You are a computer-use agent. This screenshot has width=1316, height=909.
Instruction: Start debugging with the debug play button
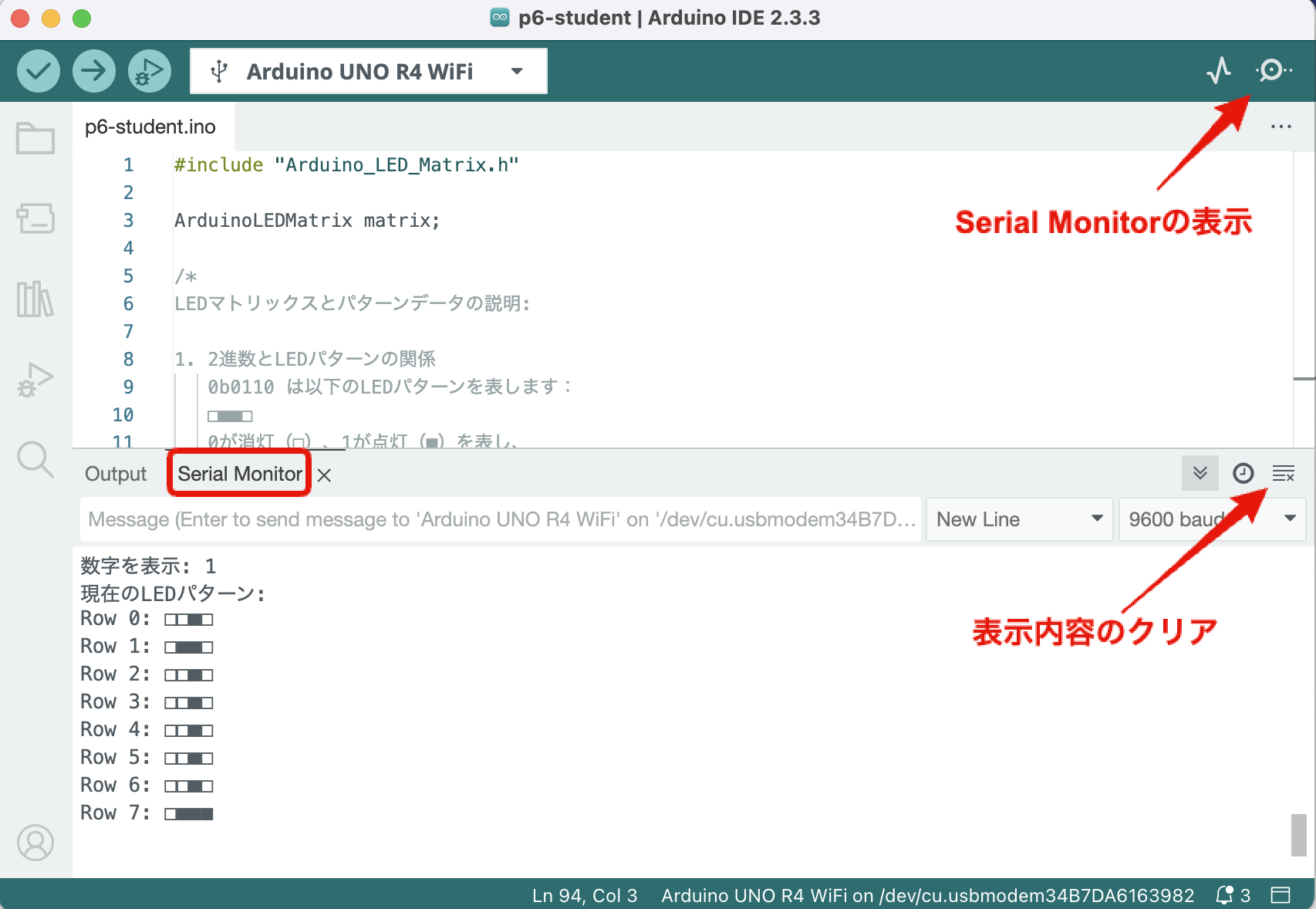pyautogui.click(x=150, y=71)
